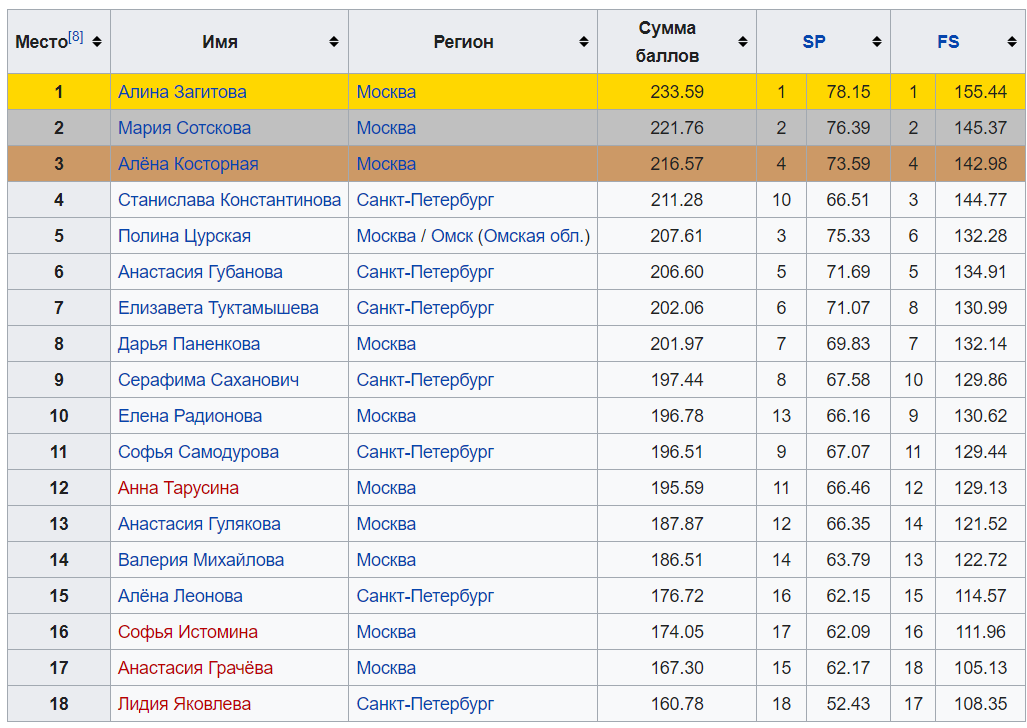Click the red link Анна Тарусина
1027x728 pixels.
pyautogui.click(x=178, y=488)
